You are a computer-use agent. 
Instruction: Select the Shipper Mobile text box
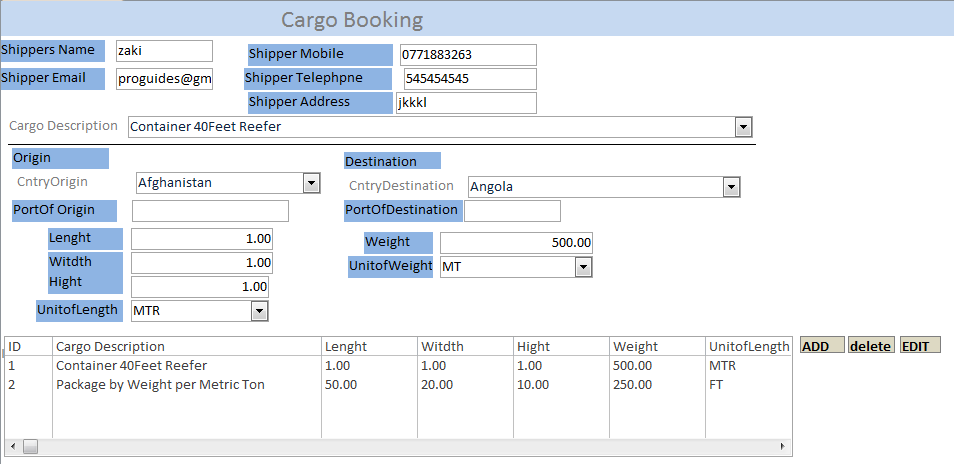tap(467, 55)
